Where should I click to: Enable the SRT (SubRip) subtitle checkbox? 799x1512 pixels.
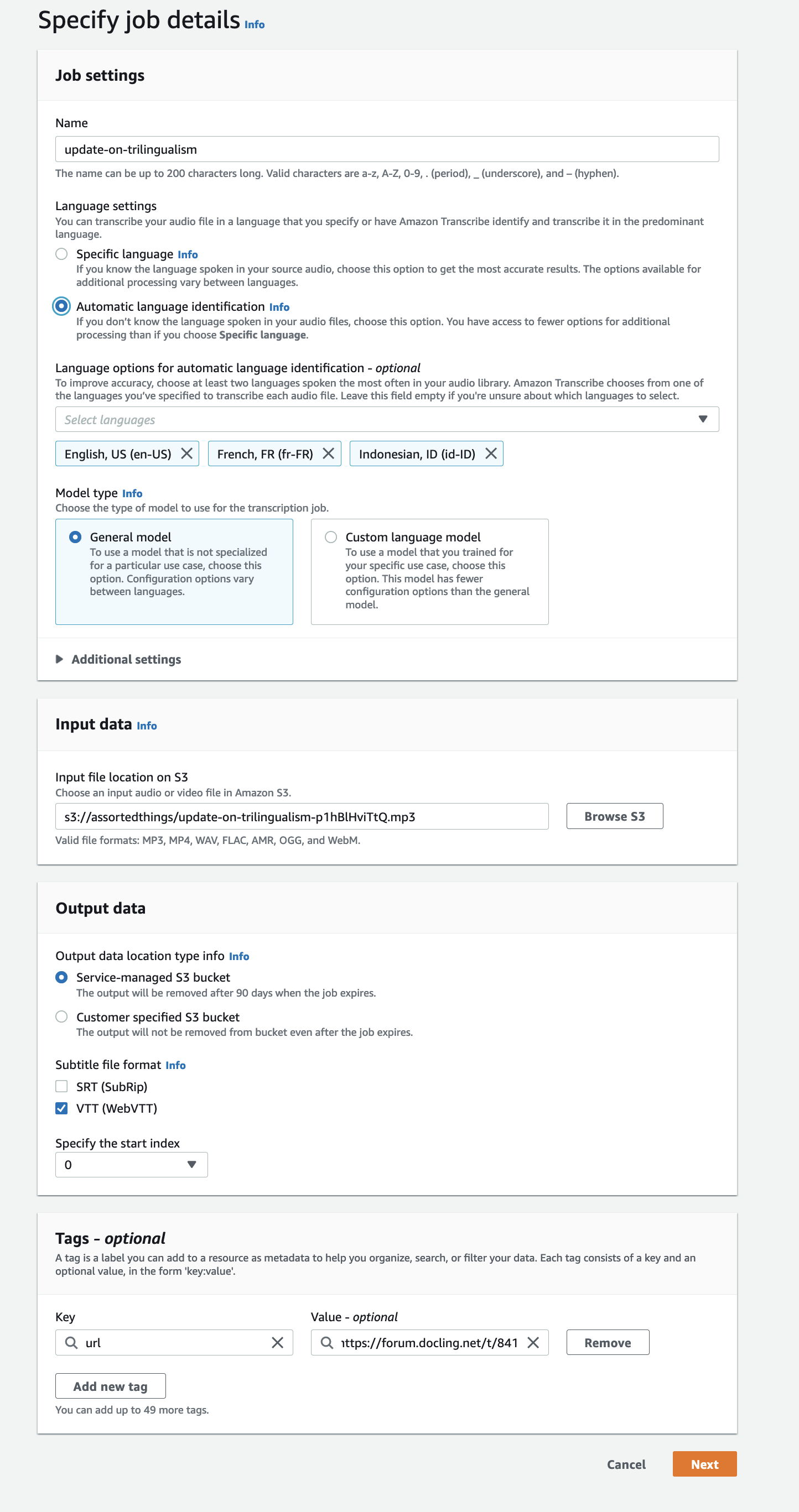[x=61, y=1086]
